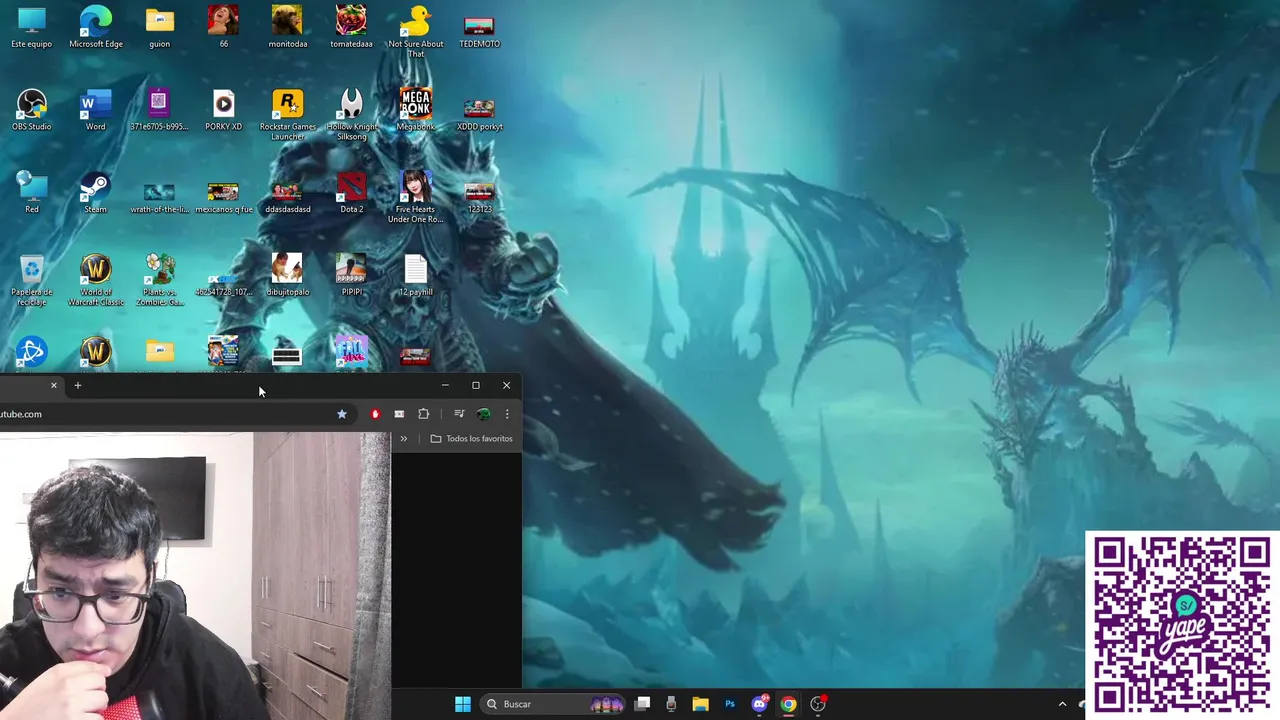Open Word from the desktop
The height and width of the screenshot is (720, 1280).
96,110
